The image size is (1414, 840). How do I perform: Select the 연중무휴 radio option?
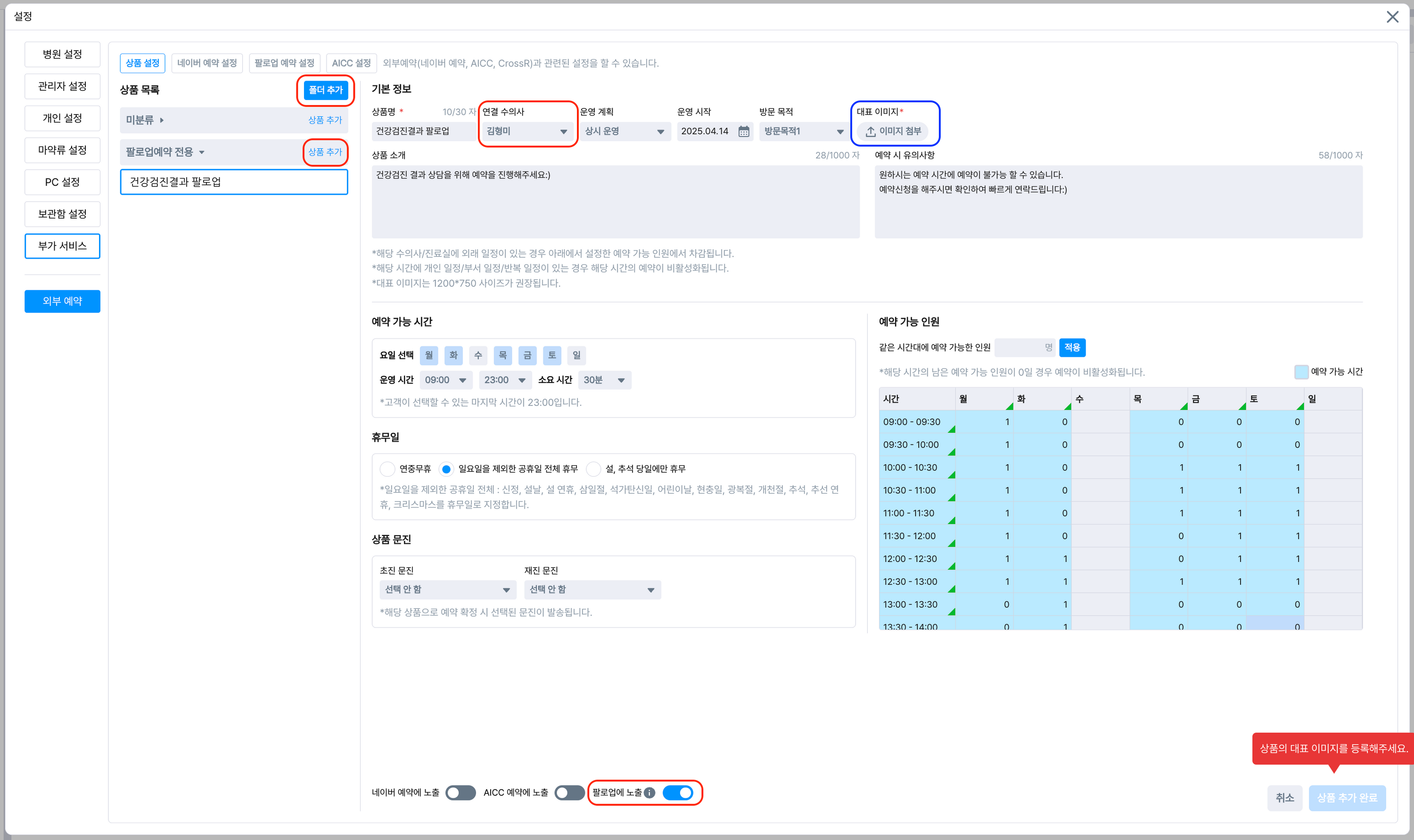(387, 469)
